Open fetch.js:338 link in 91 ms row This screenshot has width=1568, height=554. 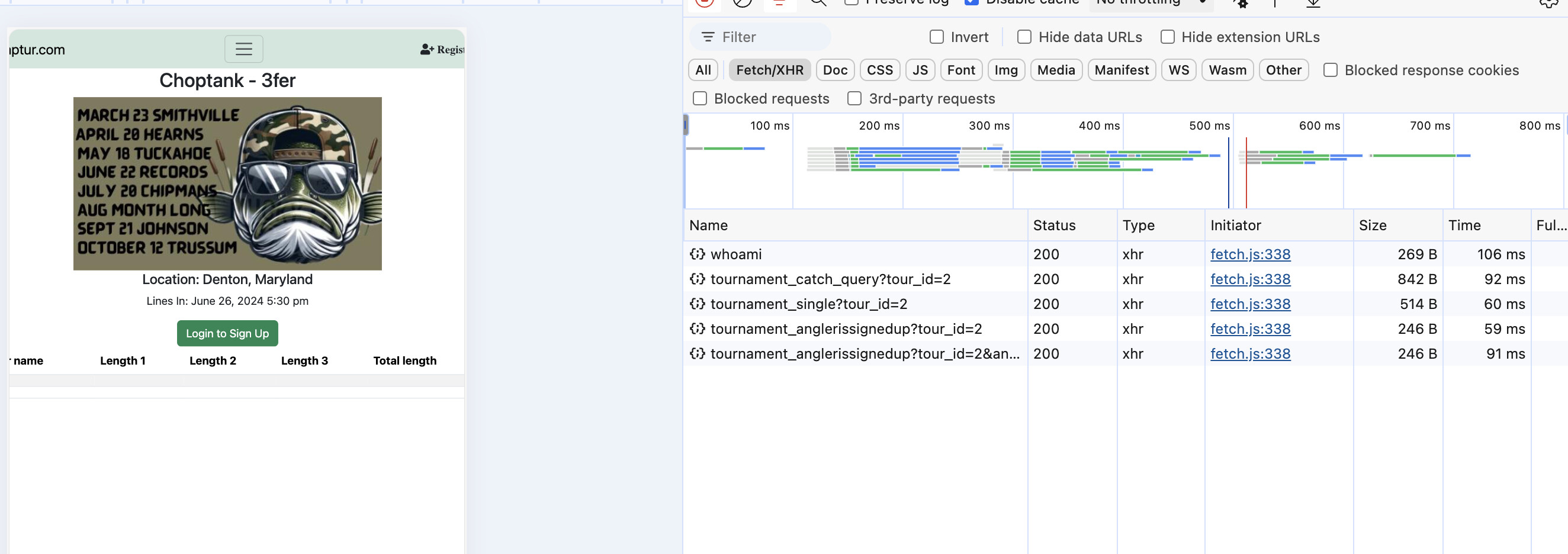pyautogui.click(x=1249, y=354)
